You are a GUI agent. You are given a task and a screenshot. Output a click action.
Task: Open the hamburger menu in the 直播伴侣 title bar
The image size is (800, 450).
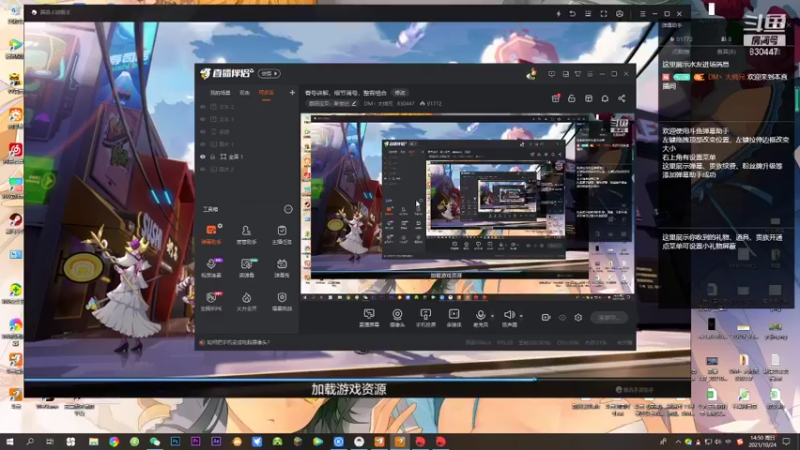590,74
